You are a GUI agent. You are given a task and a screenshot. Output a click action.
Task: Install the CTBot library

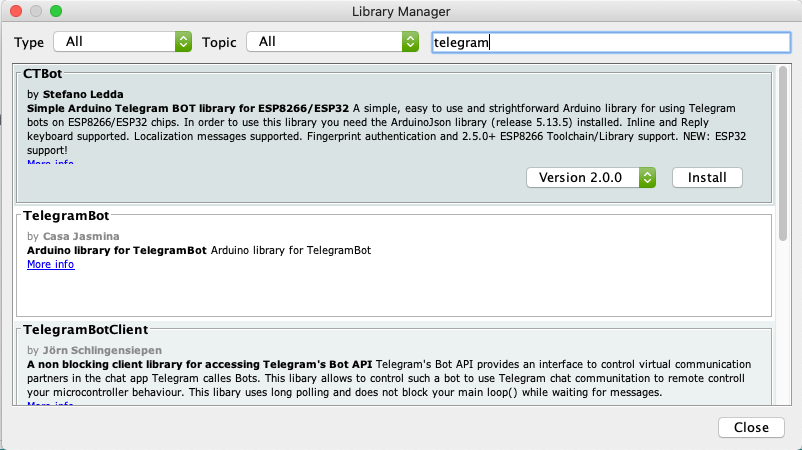click(707, 177)
